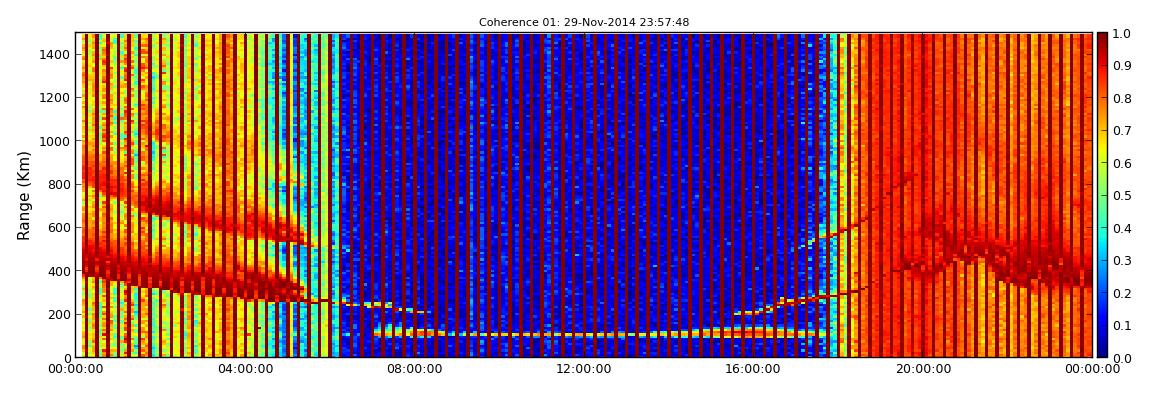Click the '0.7' colorbar label

coord(1122,131)
